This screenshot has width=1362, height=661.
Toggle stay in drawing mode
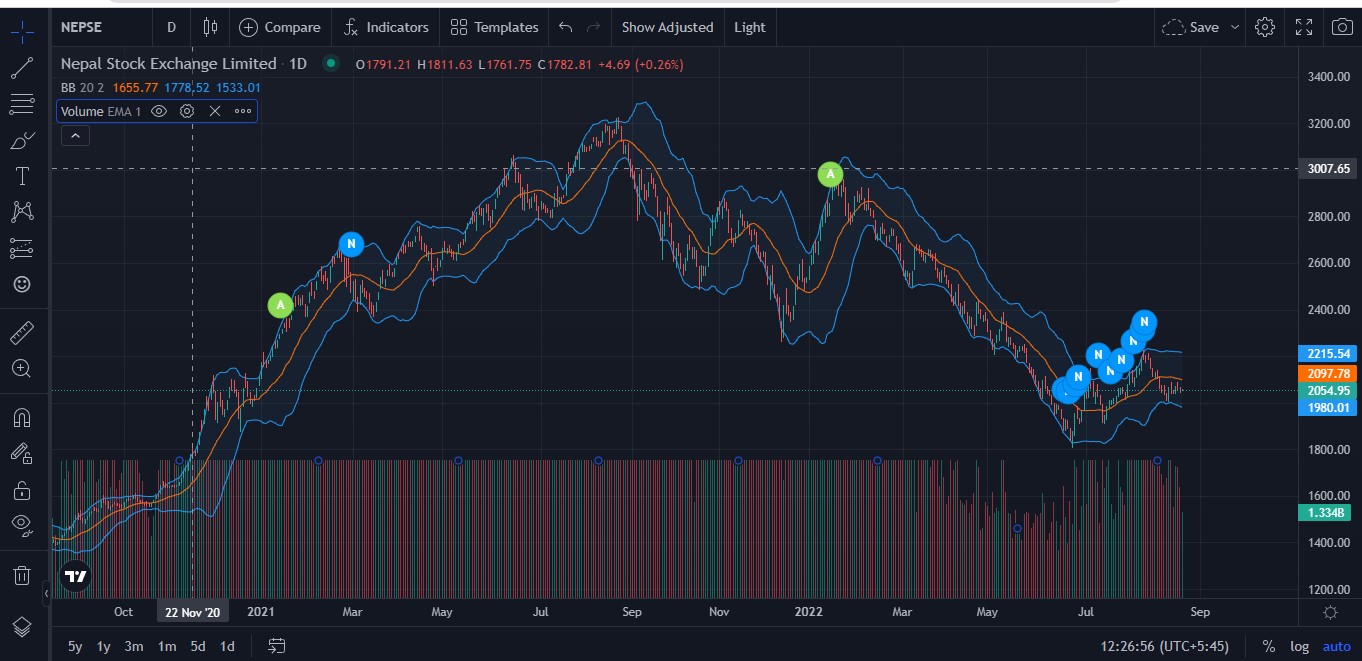[22, 453]
